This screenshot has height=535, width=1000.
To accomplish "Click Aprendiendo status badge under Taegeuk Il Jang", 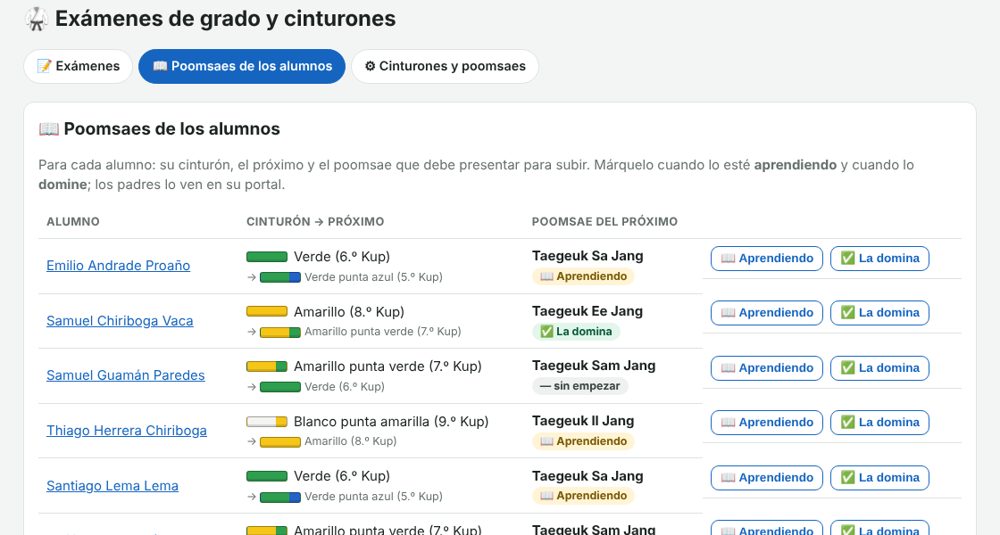I will pos(583,441).
